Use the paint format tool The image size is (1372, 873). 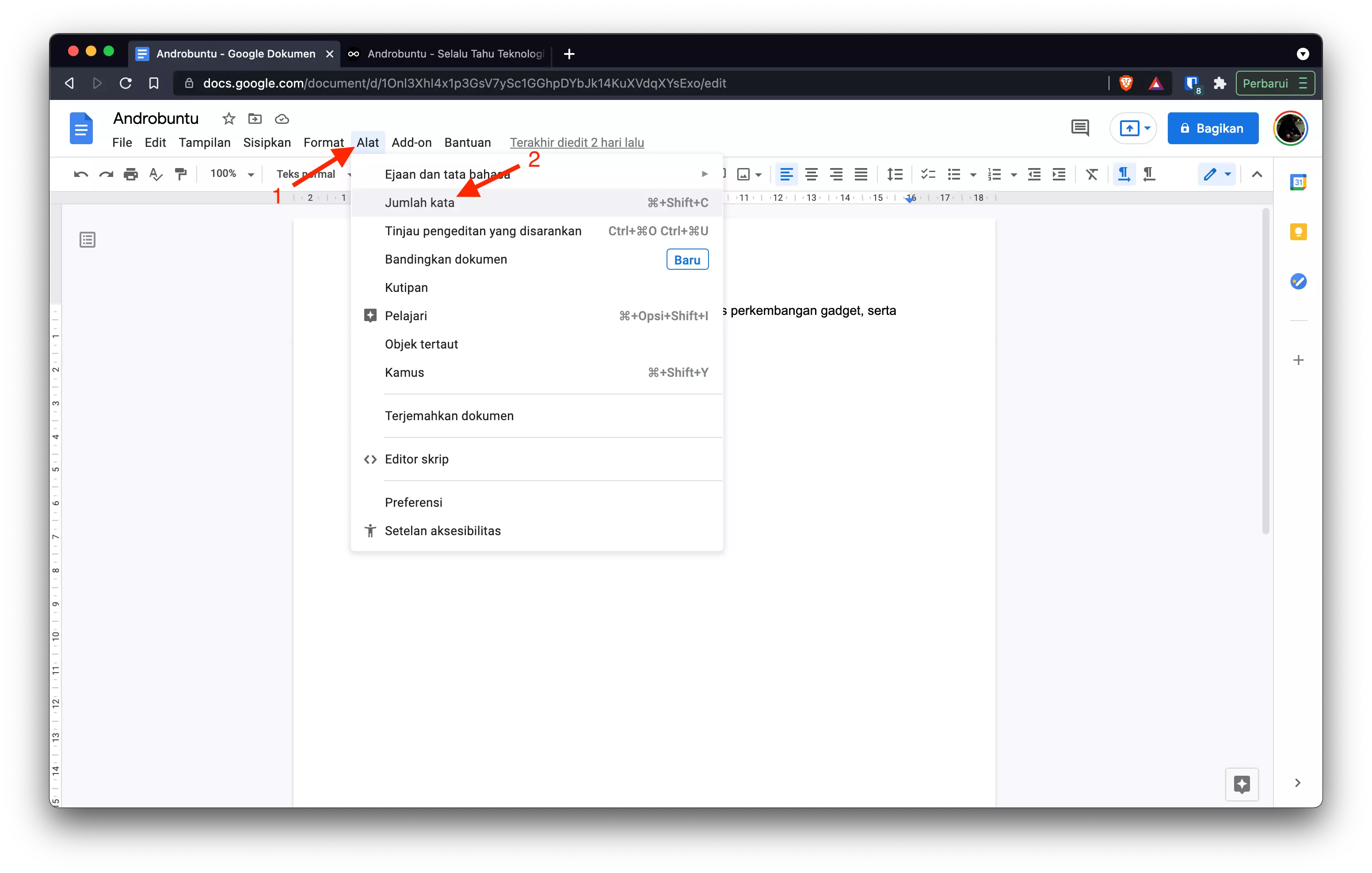tap(181, 174)
